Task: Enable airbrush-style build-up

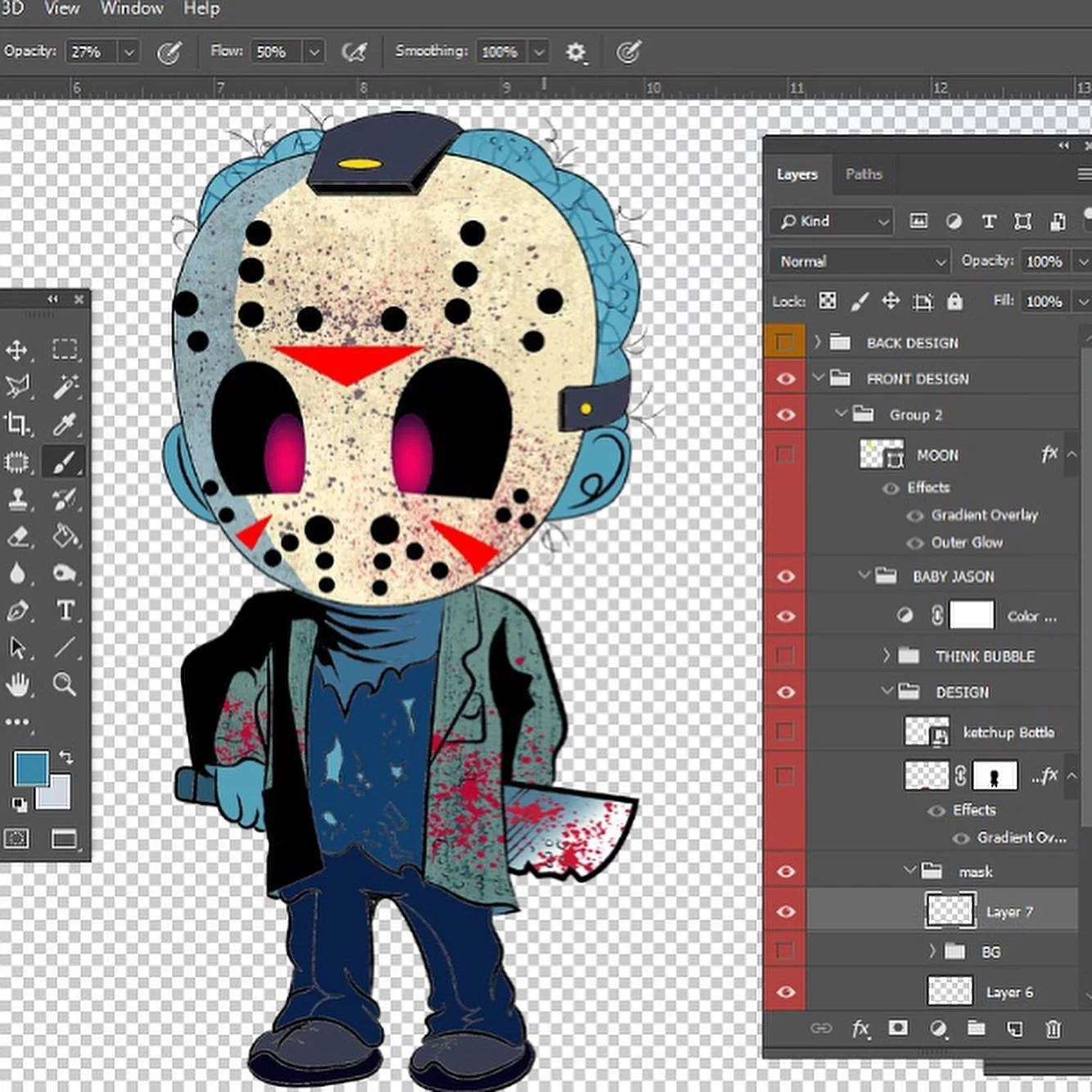Action: click(354, 52)
